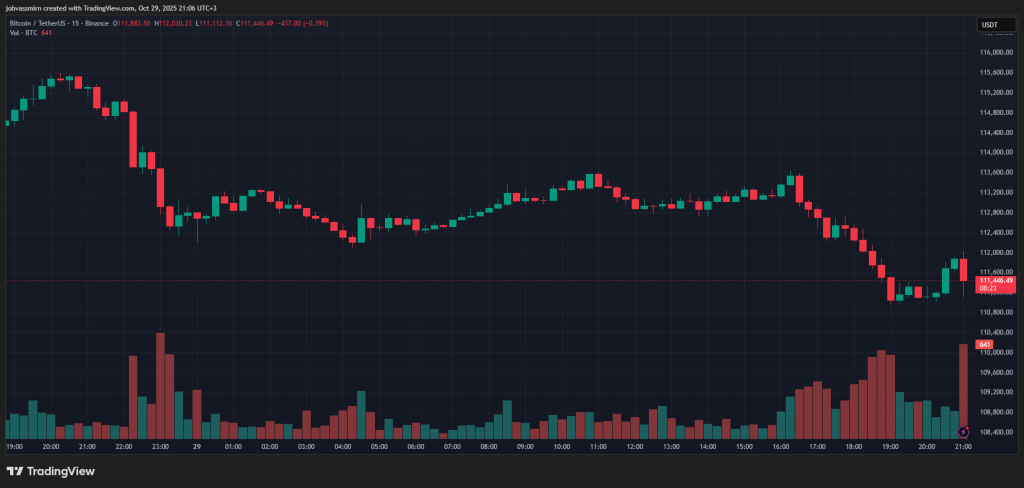Click the 29 date marker on time axis
The width and height of the screenshot is (1024, 488).
(197, 447)
